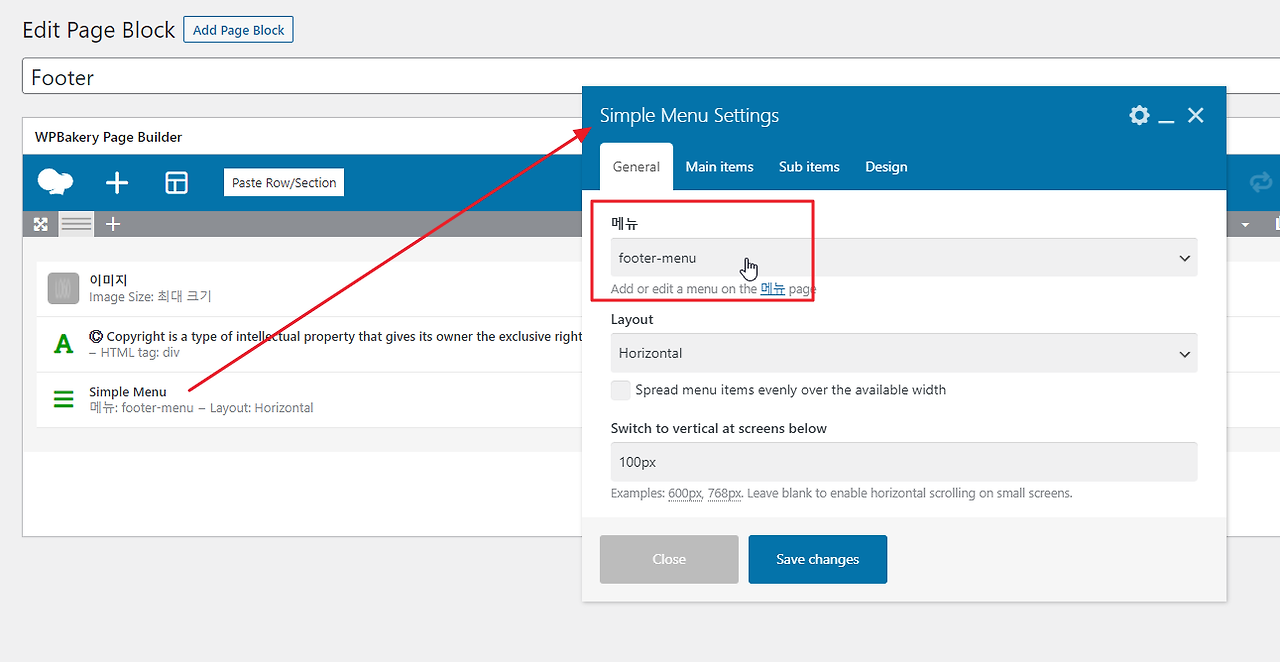Switch to the Sub items tab

tap(809, 167)
